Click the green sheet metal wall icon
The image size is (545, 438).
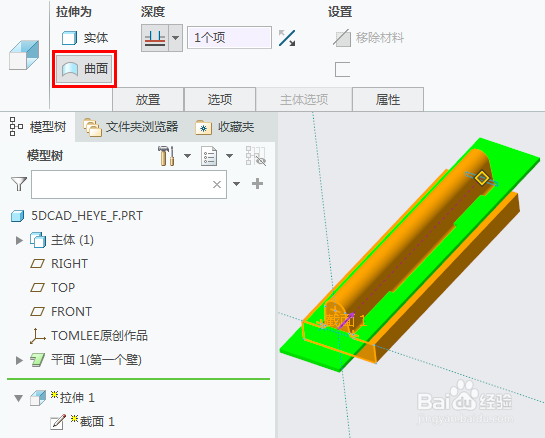(x=38, y=360)
